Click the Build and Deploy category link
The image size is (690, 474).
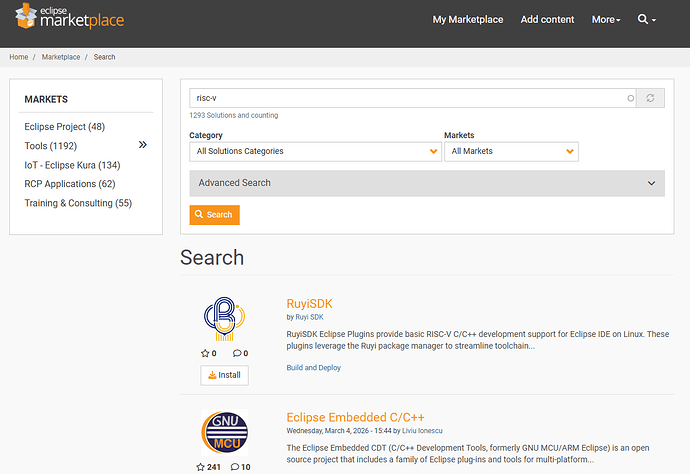(314, 367)
